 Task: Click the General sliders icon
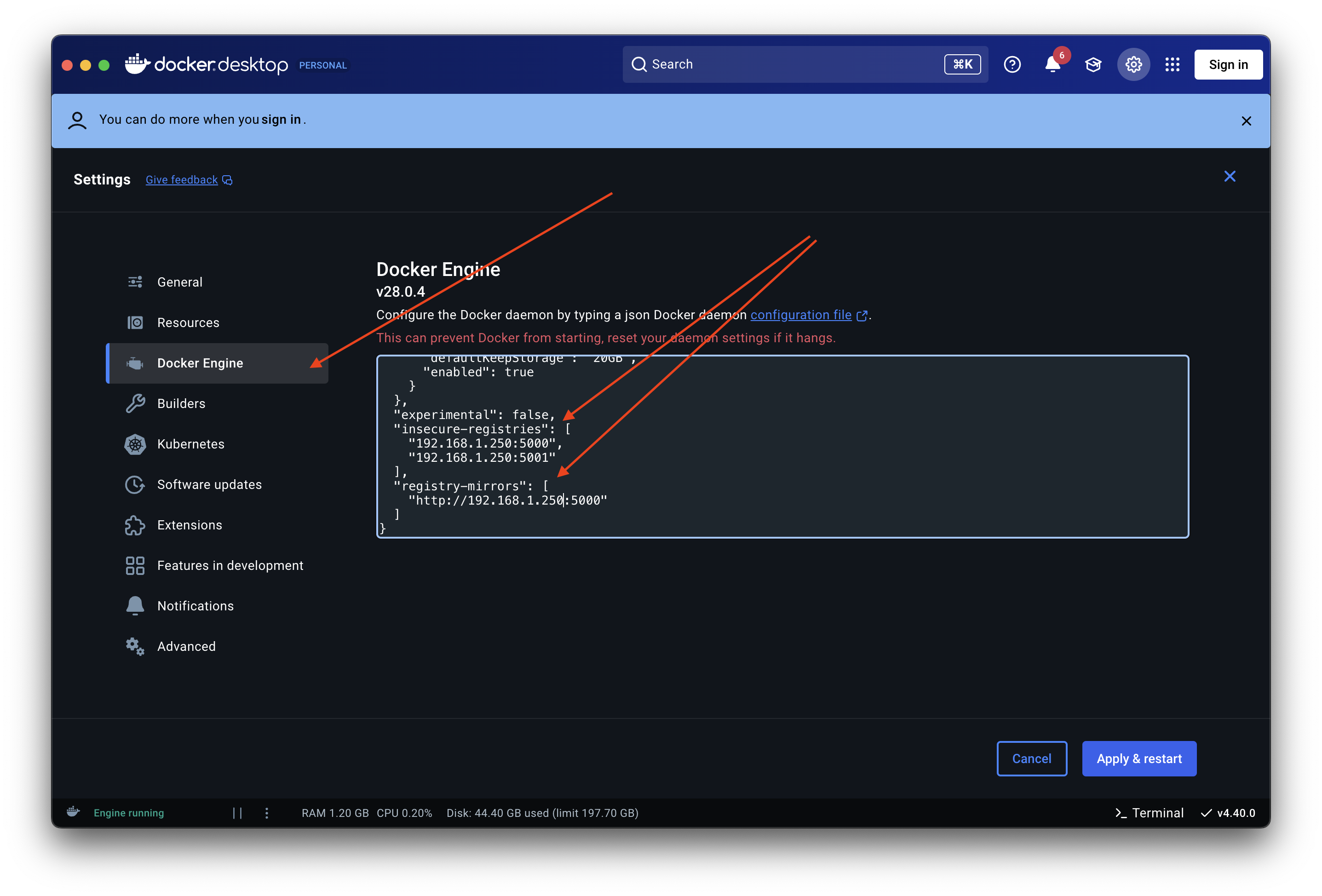point(135,281)
